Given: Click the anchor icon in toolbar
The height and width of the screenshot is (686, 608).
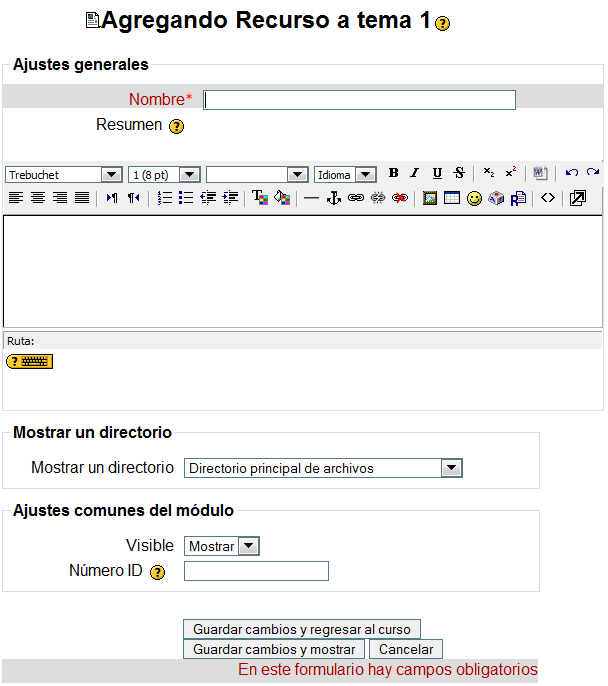Looking at the screenshot, I should point(334,198).
